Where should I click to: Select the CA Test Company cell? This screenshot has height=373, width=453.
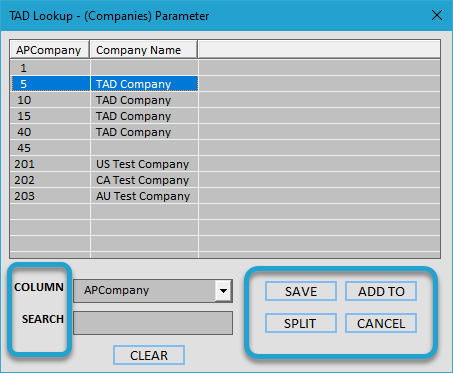coord(144,180)
